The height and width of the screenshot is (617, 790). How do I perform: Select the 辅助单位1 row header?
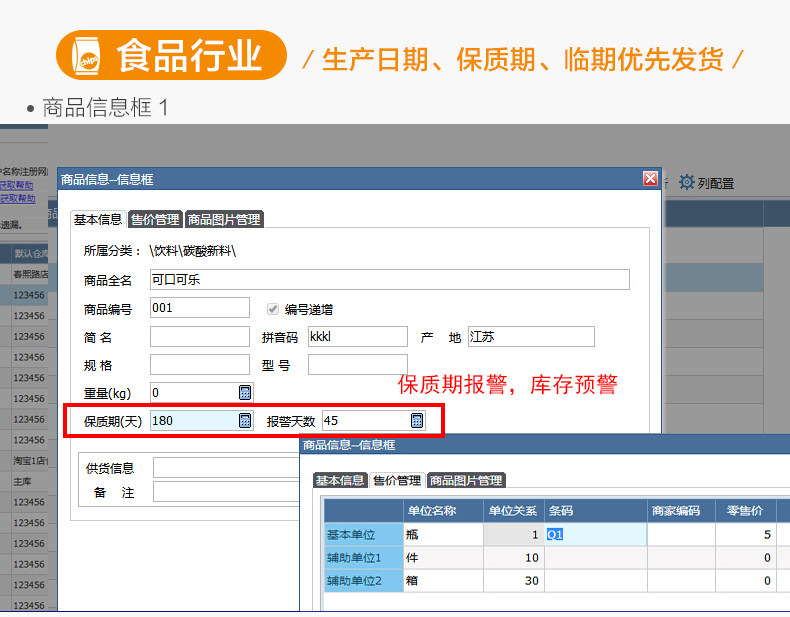pyautogui.click(x=363, y=558)
